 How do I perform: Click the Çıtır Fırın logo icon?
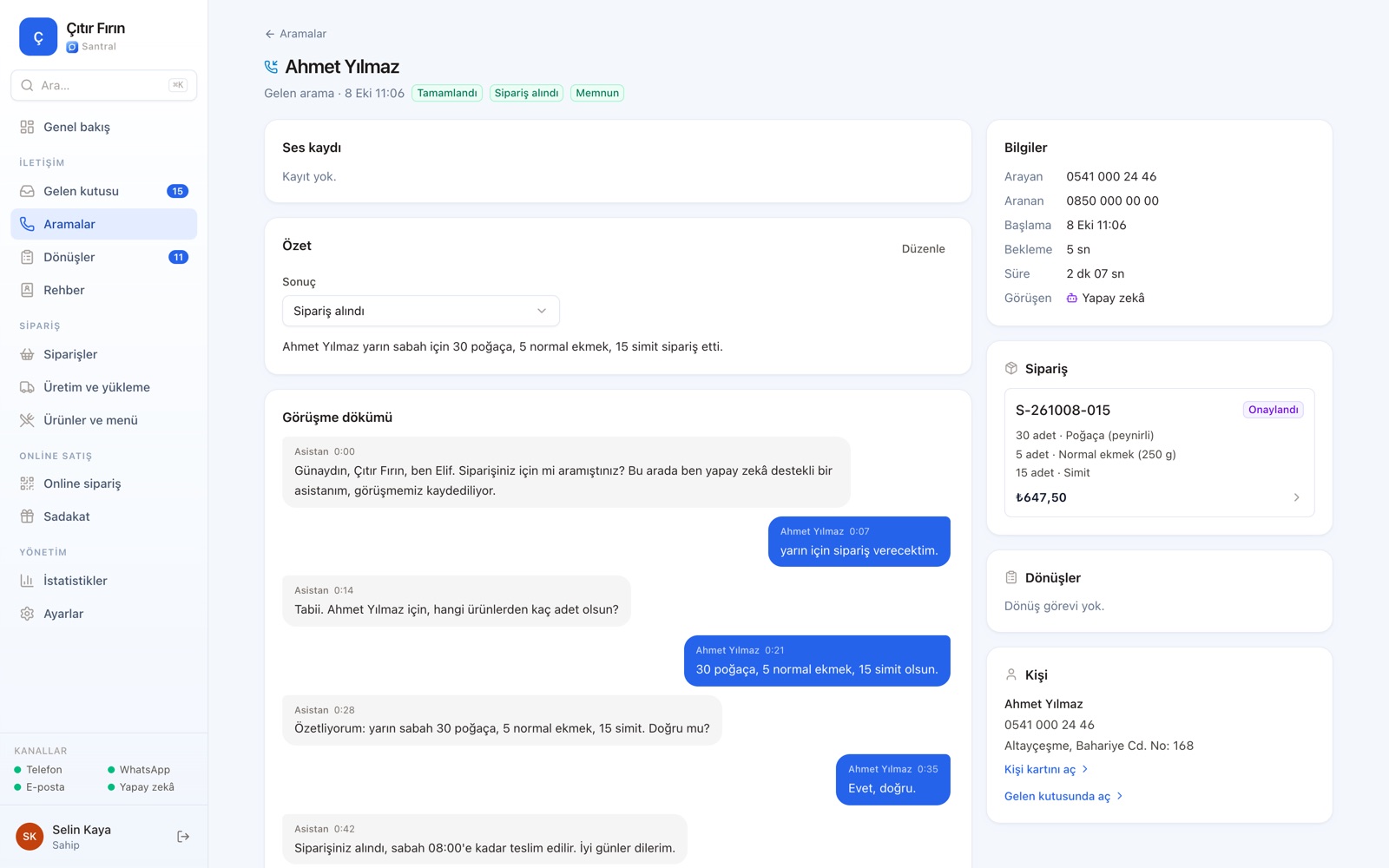pos(38,36)
